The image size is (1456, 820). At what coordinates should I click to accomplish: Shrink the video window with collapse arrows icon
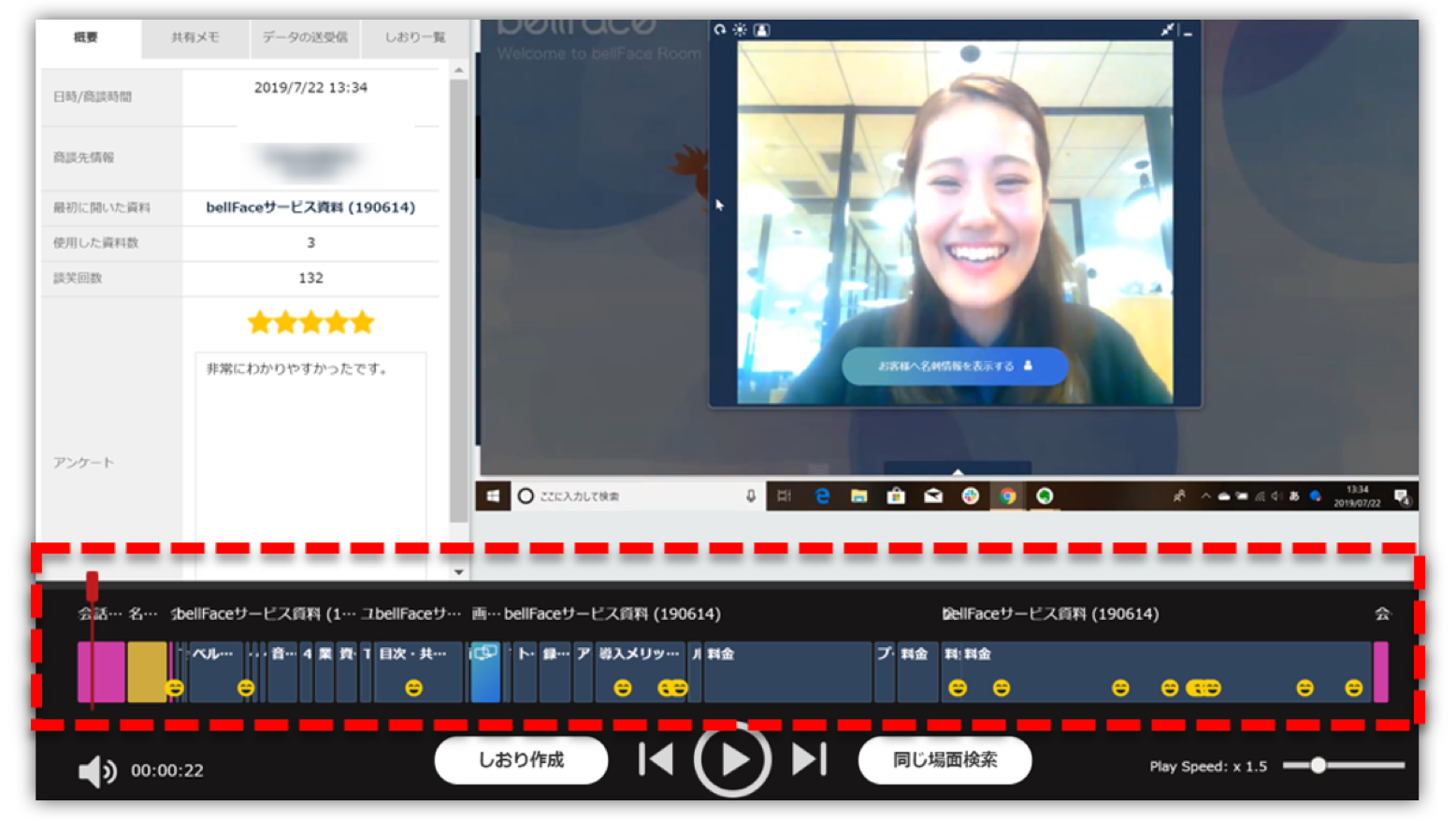[x=1167, y=30]
